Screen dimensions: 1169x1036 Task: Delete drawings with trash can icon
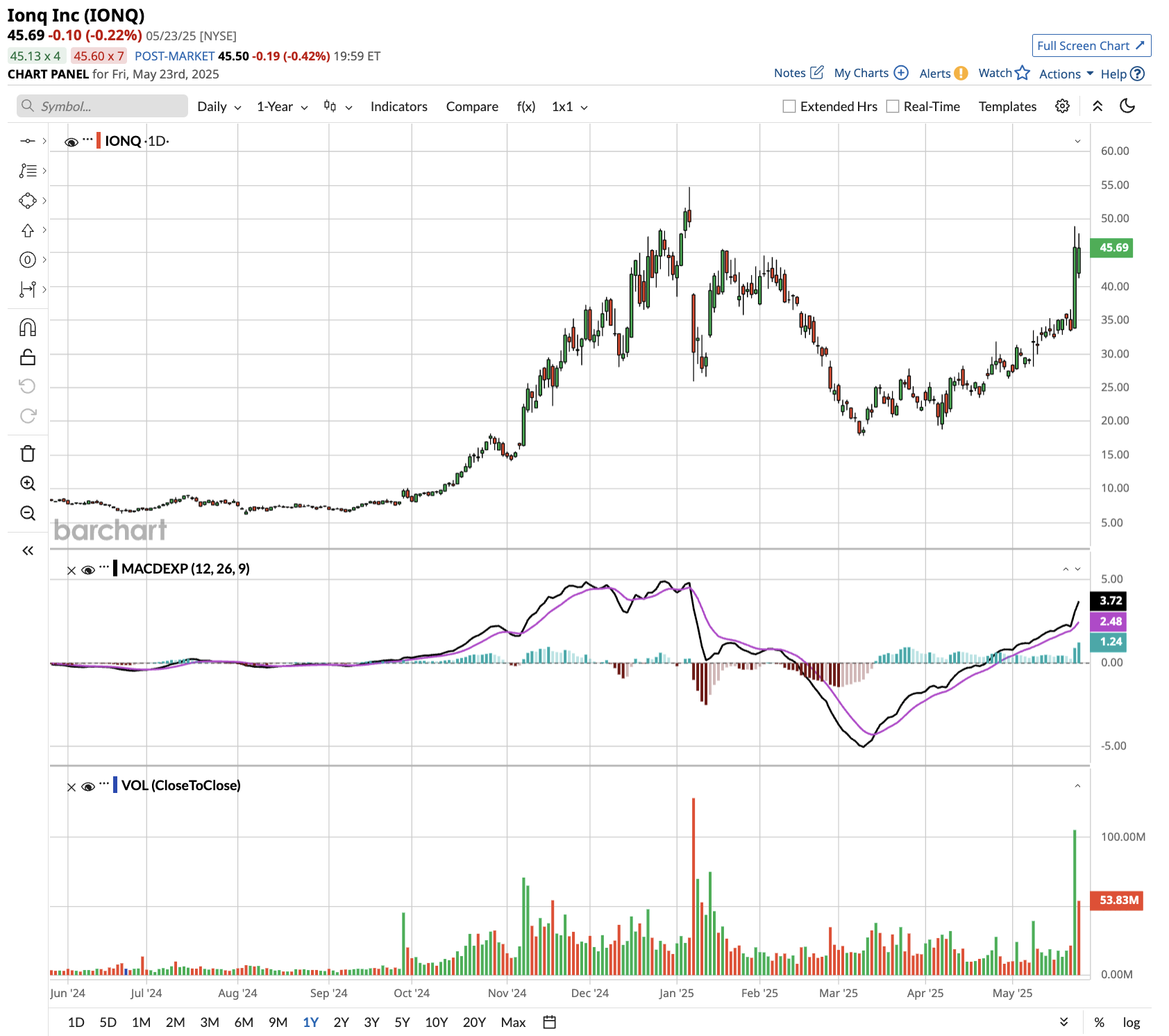(27, 453)
